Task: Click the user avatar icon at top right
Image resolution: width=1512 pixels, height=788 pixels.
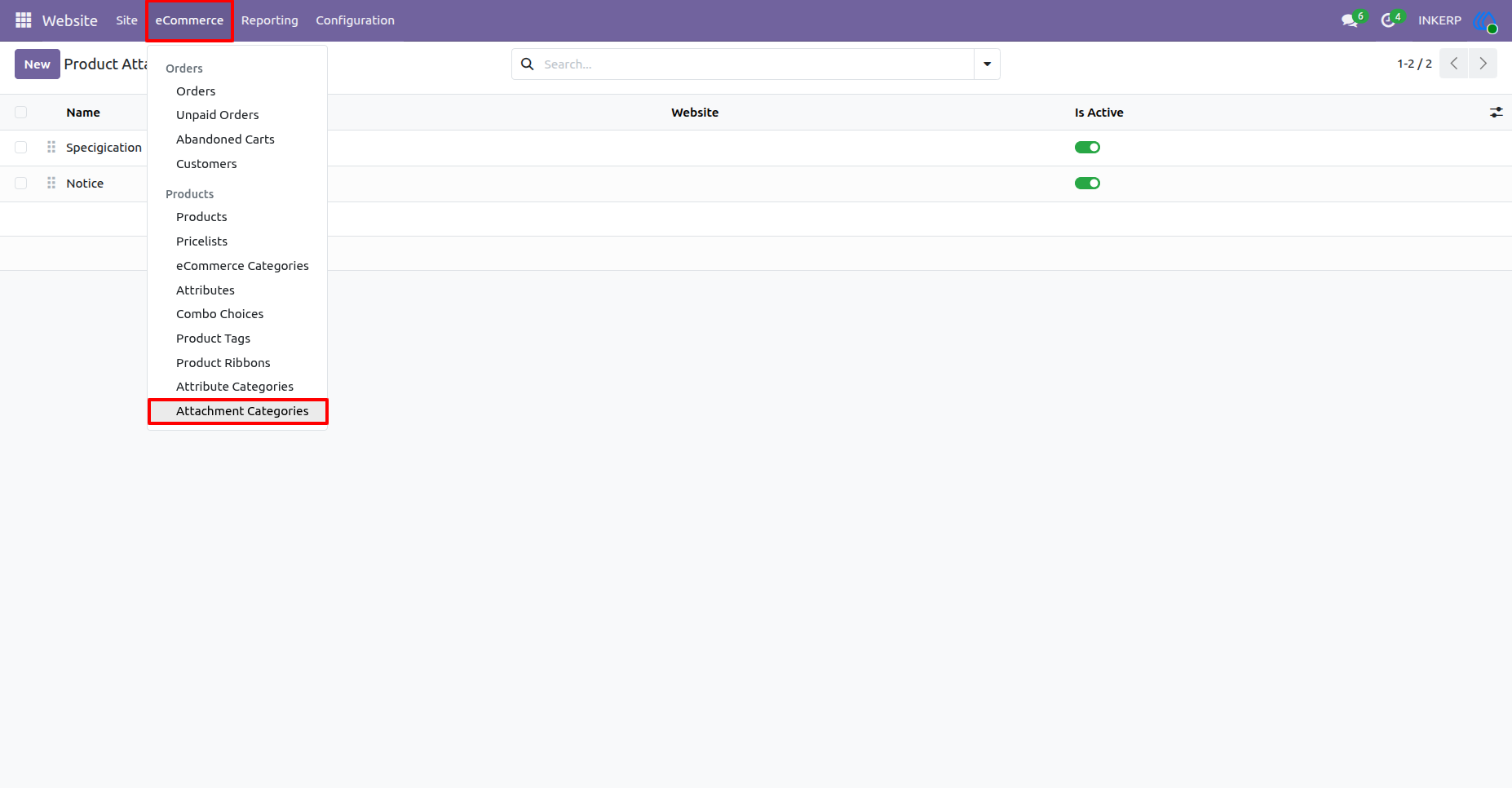Action: coord(1485,21)
